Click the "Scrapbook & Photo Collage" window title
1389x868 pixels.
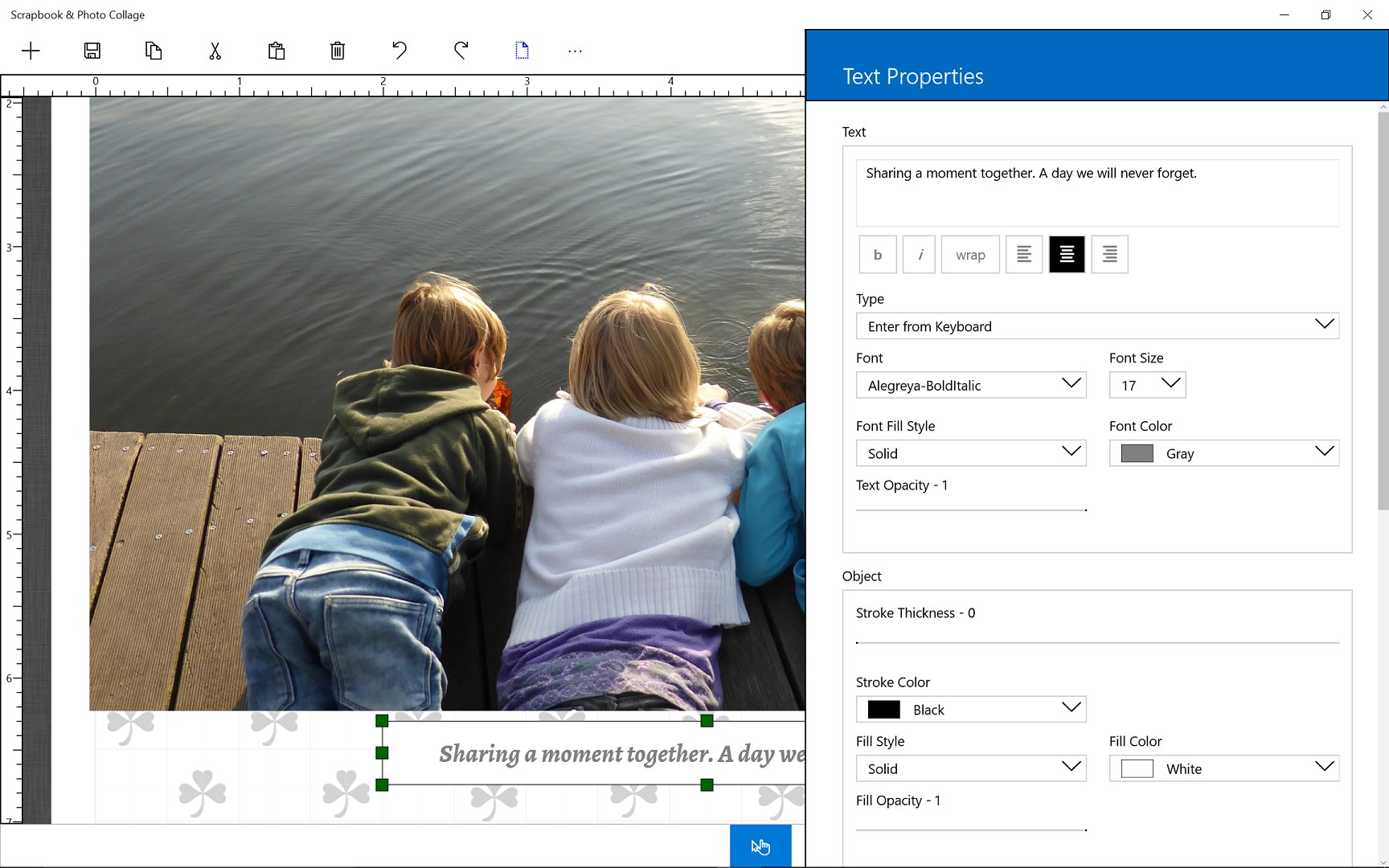[78, 14]
